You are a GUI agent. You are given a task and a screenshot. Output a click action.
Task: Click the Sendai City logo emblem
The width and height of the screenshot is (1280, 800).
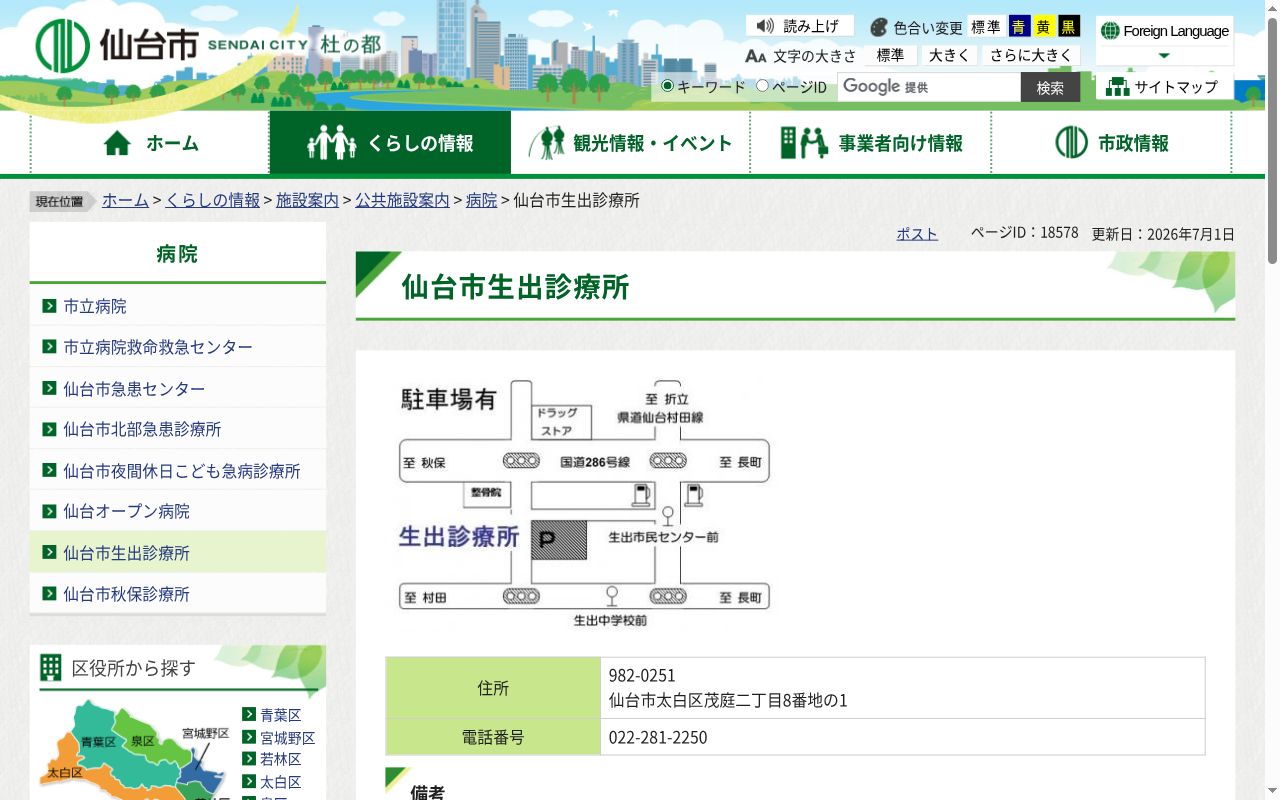pos(62,46)
